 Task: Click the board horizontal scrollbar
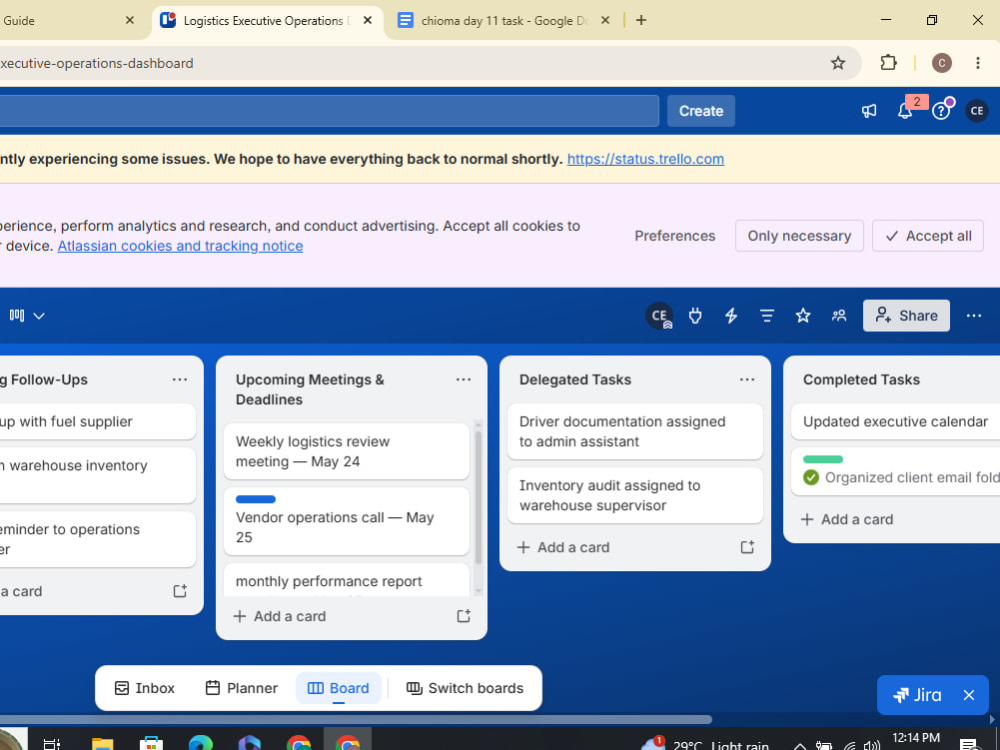(x=356, y=719)
